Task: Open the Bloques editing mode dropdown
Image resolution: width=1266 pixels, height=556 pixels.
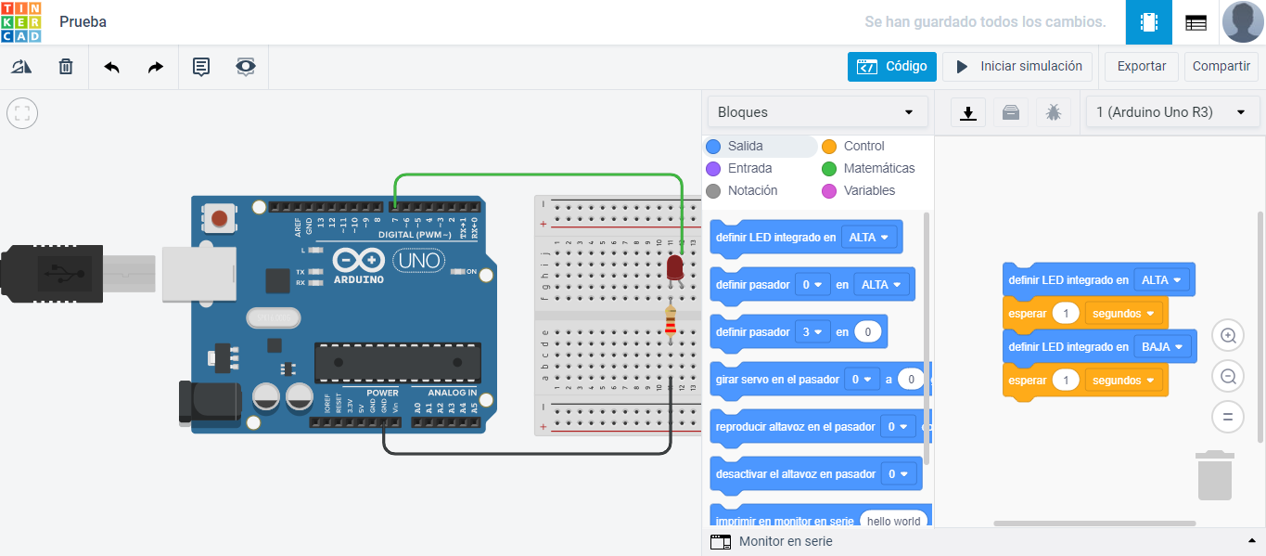Action: [x=816, y=112]
